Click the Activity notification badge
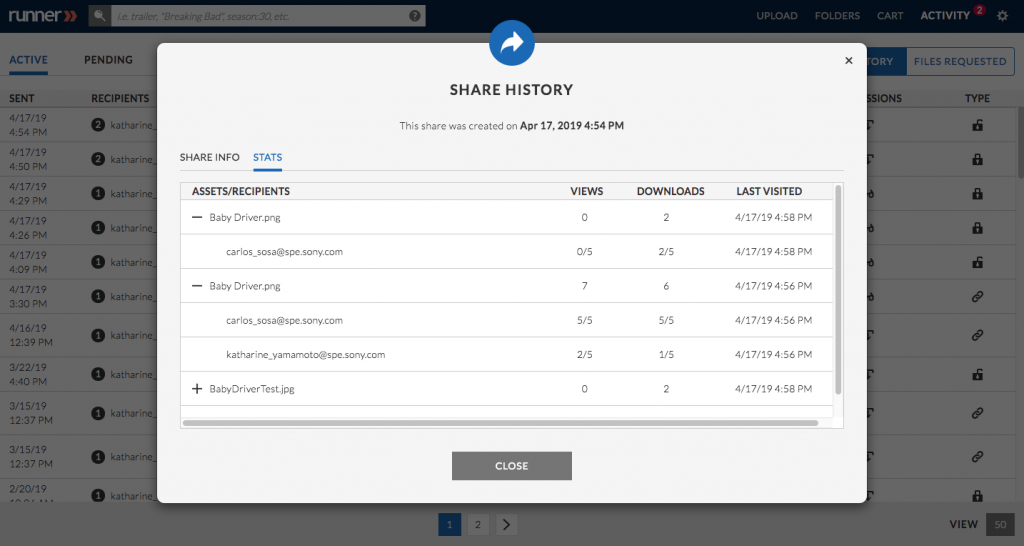Viewport: 1024px width, 546px height. 979,9
